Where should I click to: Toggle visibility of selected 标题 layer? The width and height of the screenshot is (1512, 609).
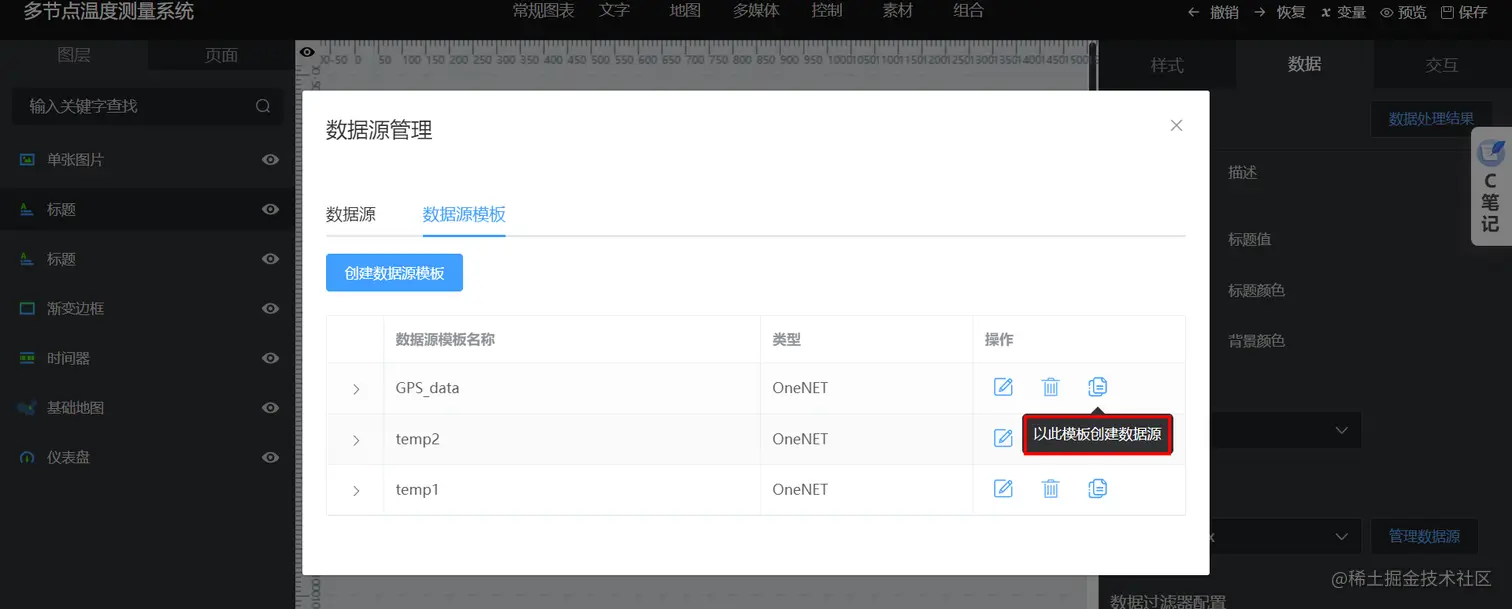(270, 209)
